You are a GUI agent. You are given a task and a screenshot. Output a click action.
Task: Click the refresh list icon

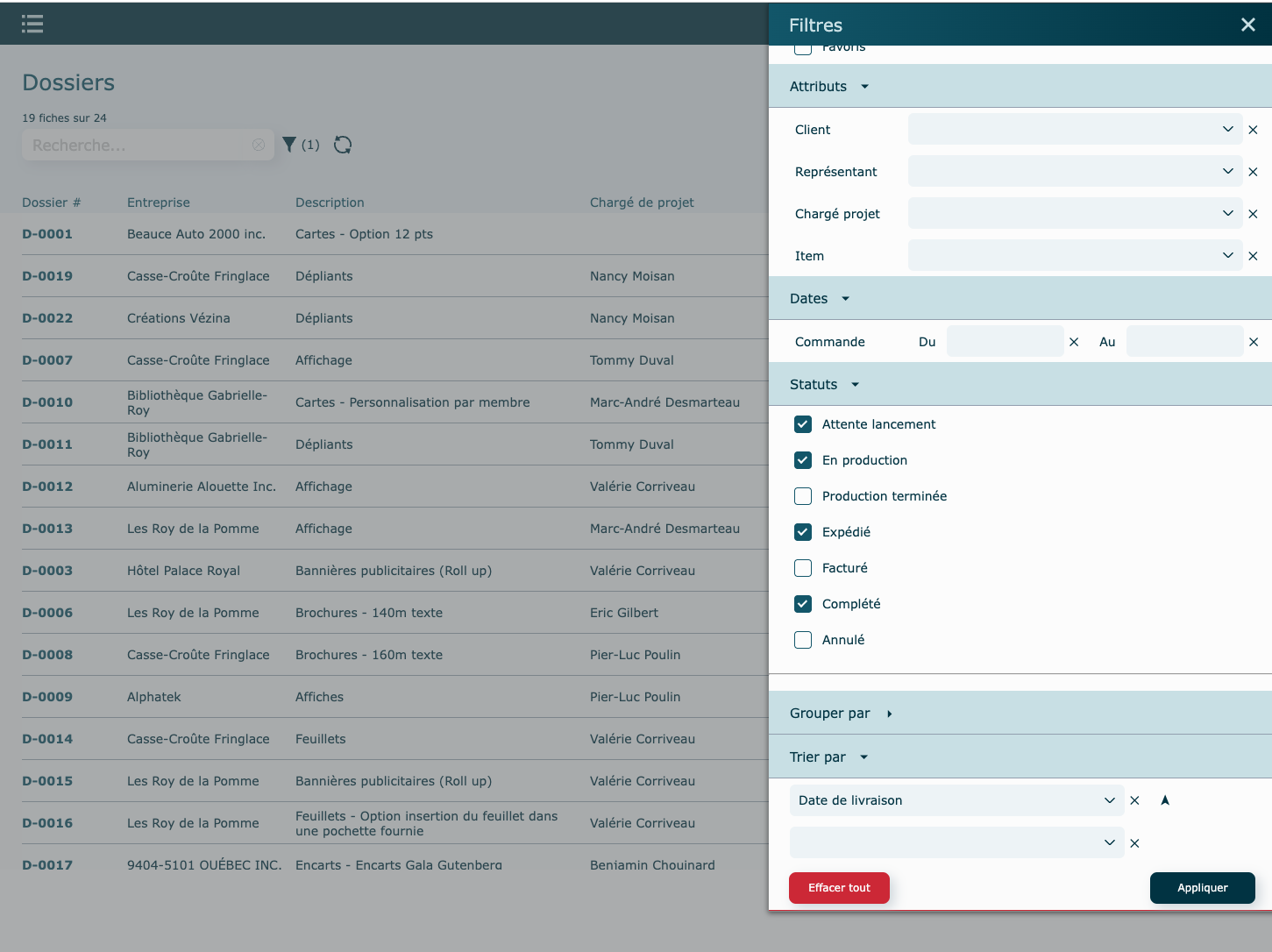343,145
